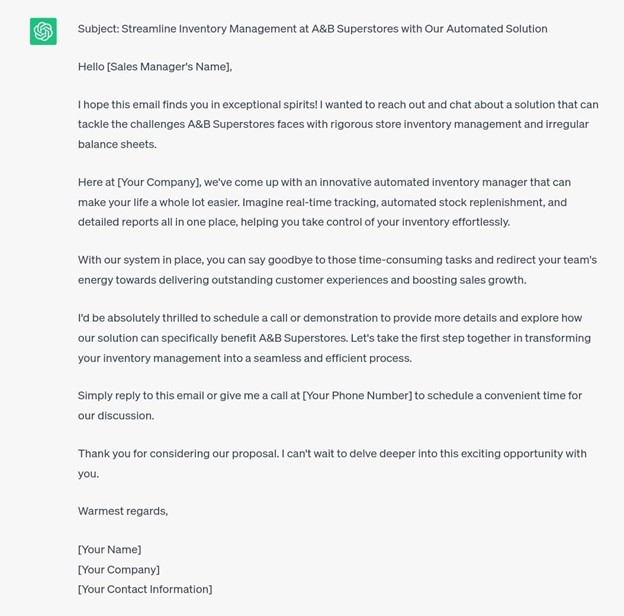Click the 'Warmest regards,' closing
The image size is (624, 616).
point(123,511)
